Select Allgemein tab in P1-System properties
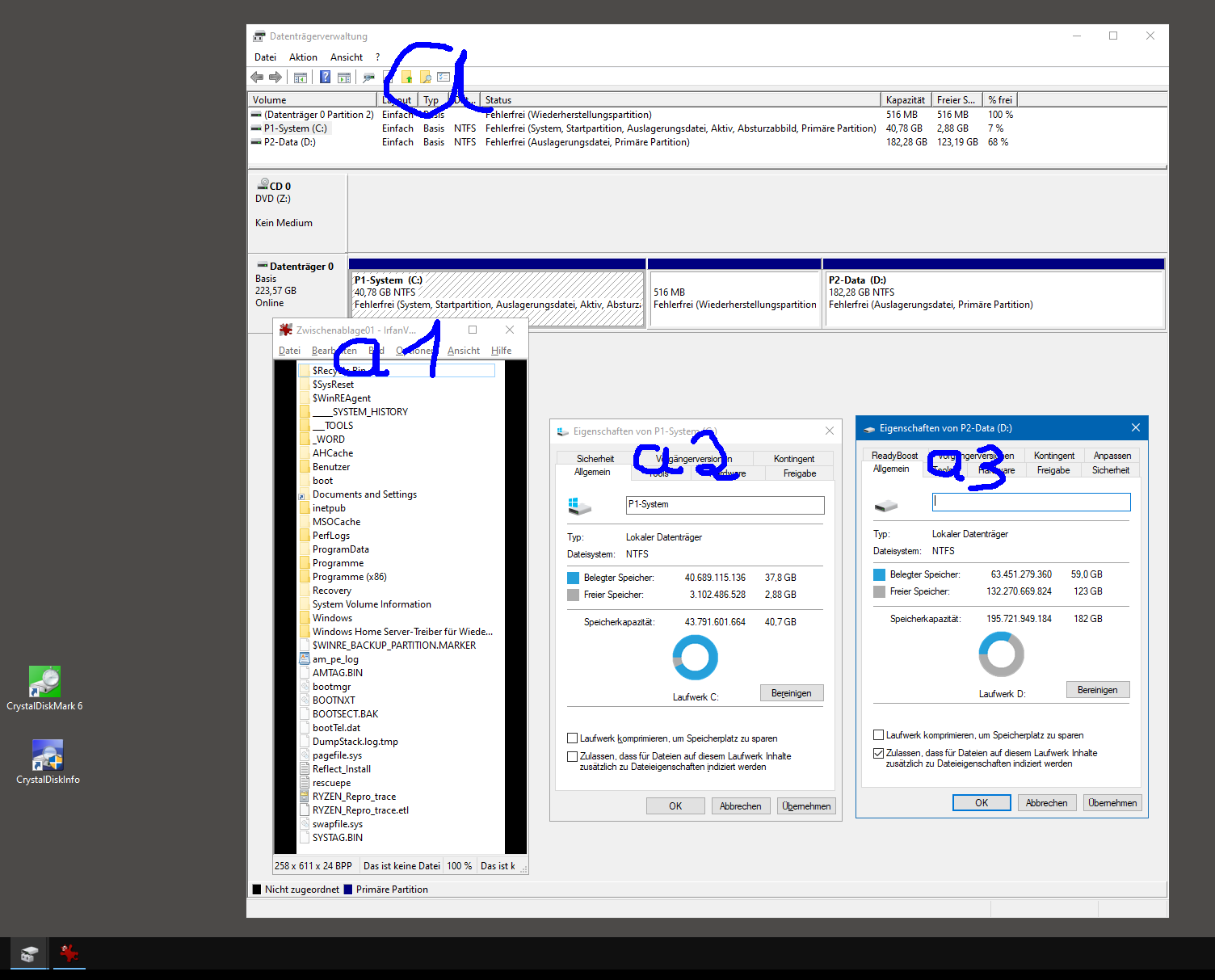 point(592,472)
